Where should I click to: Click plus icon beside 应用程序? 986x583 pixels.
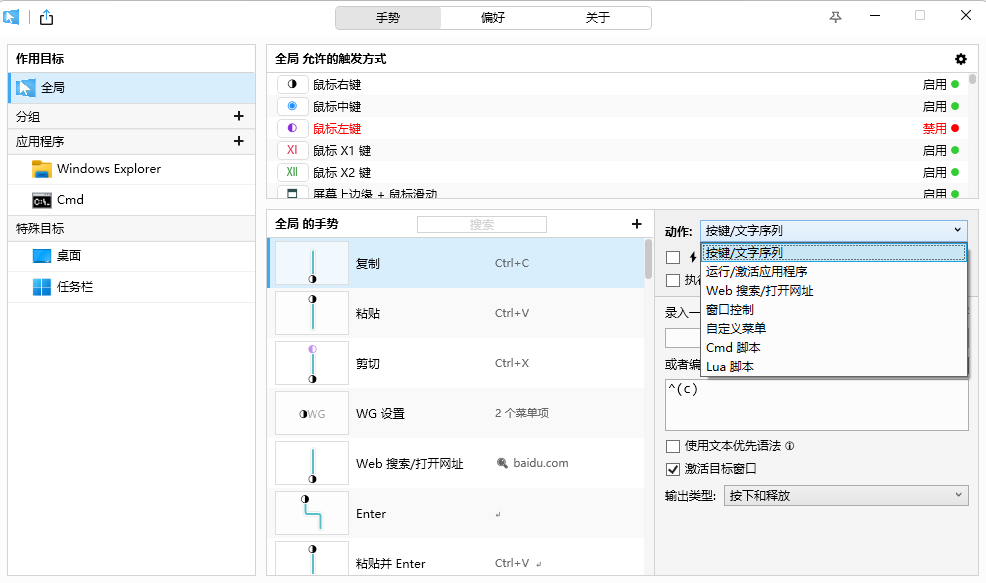238,141
